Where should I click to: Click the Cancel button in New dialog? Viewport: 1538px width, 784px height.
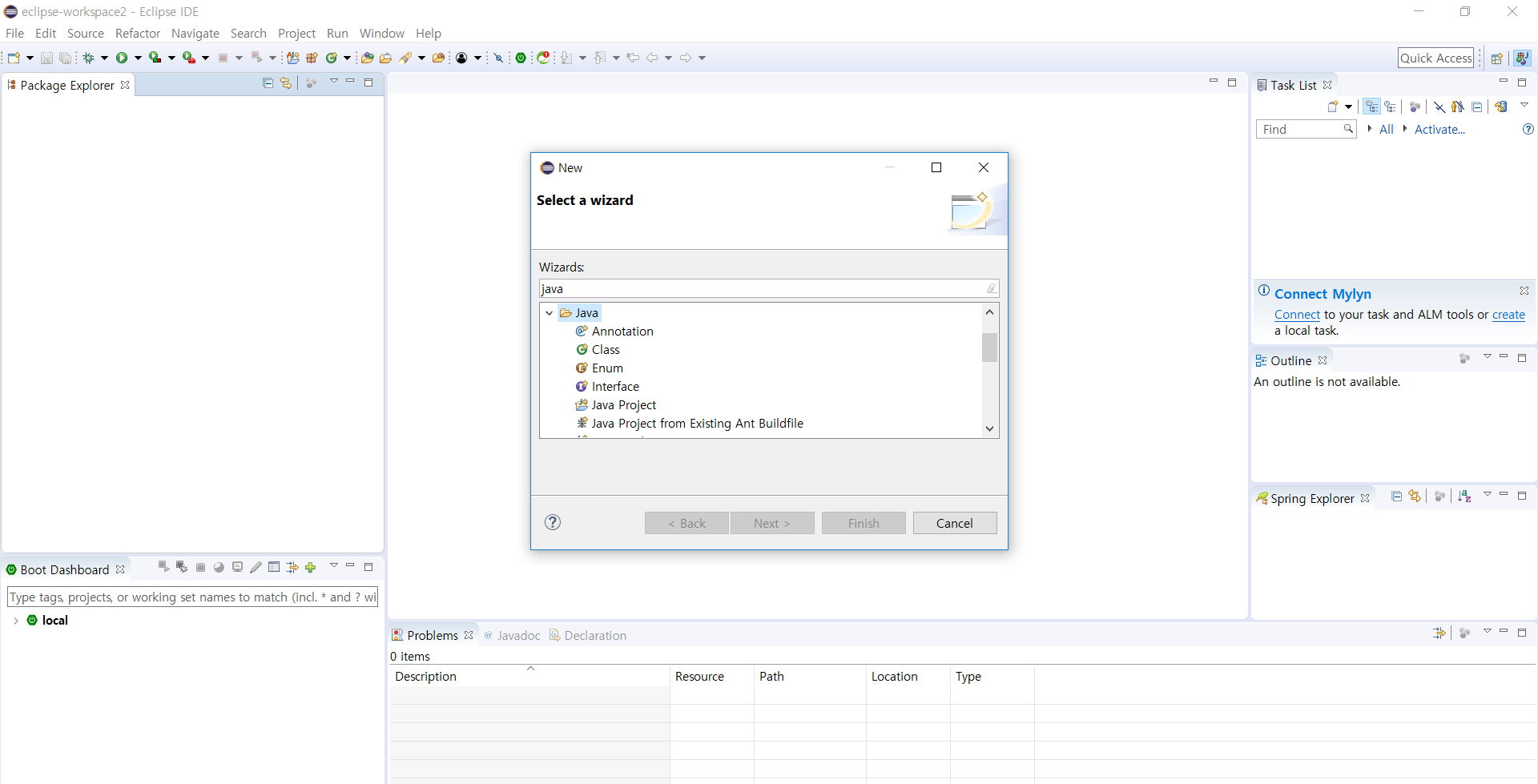coord(955,523)
